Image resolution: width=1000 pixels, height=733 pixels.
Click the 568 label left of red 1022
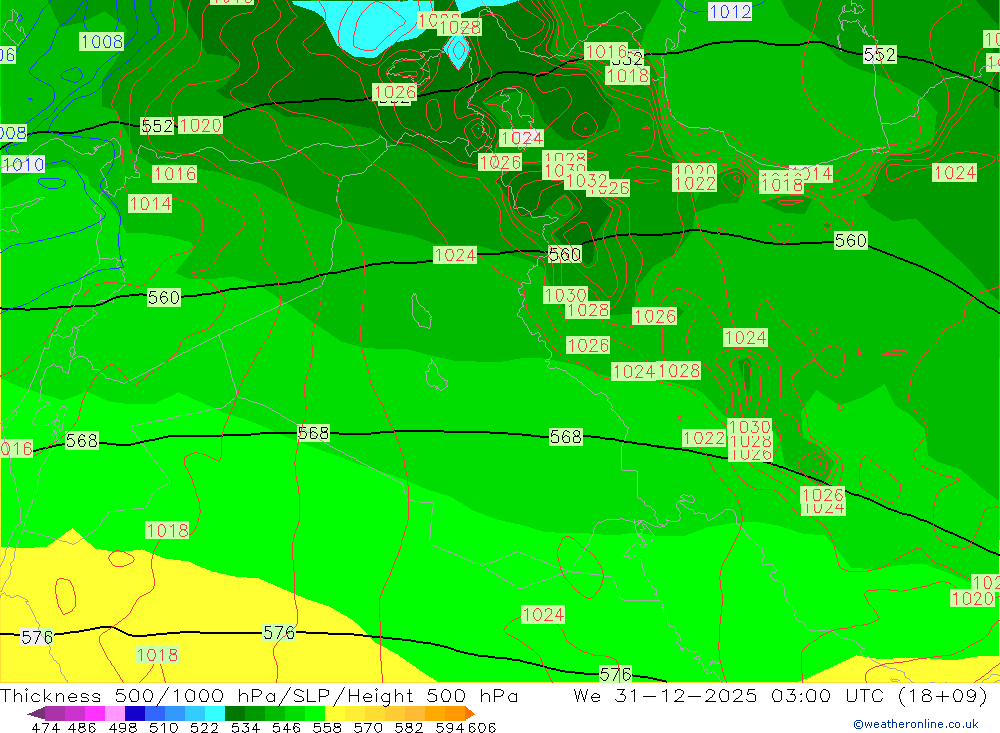point(566,437)
